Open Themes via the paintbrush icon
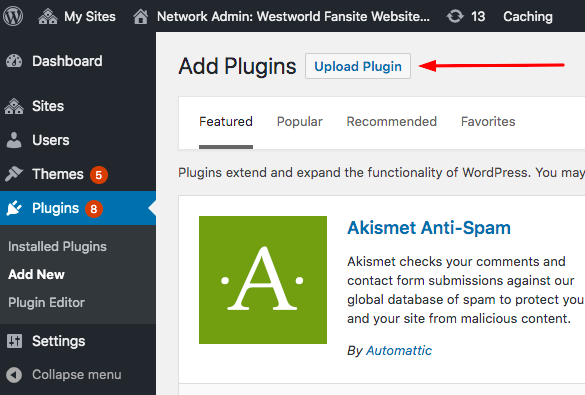Viewport: 585px width, 395px height. [x=14, y=174]
